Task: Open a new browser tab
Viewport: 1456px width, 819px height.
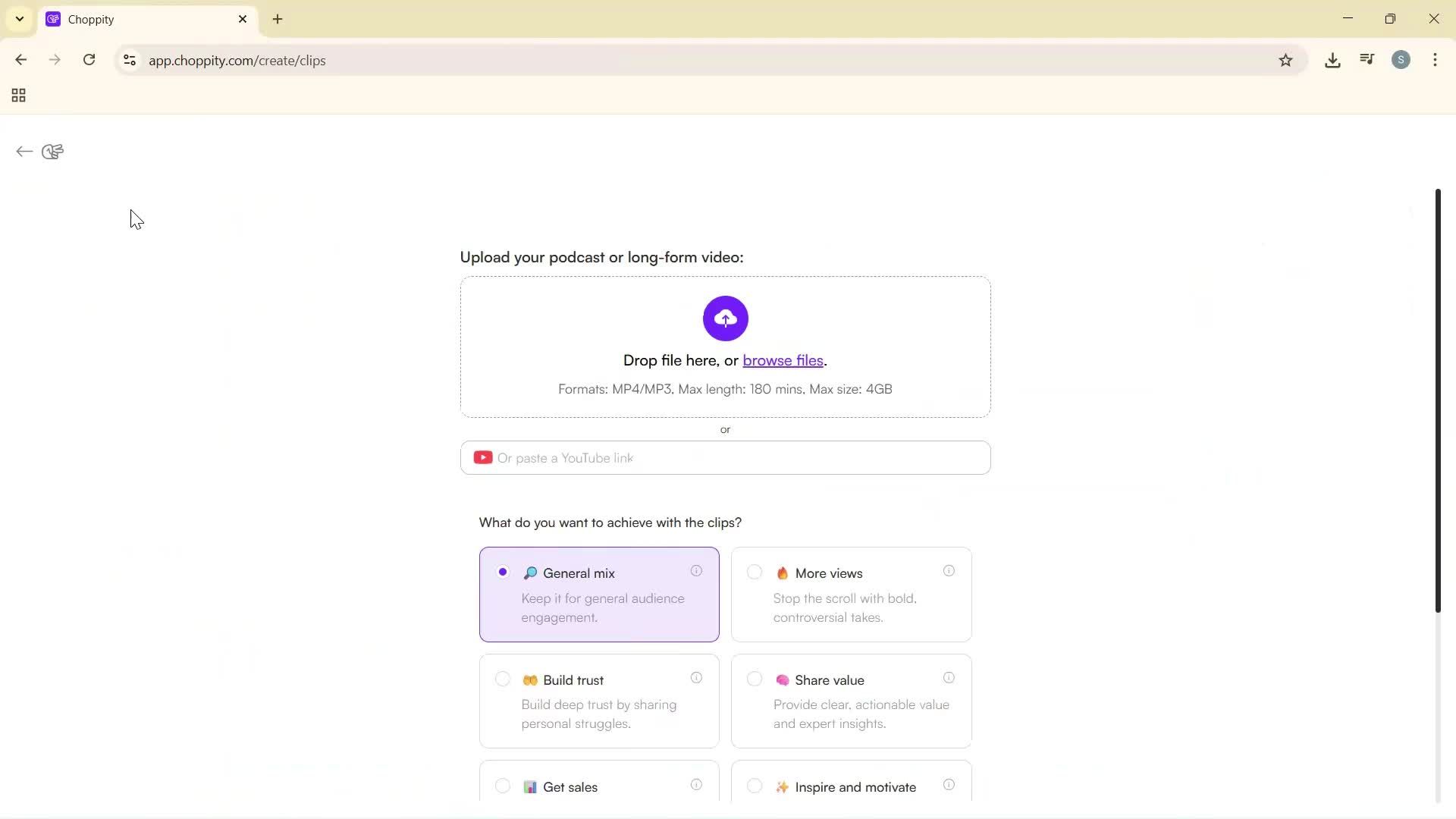Action: click(278, 19)
